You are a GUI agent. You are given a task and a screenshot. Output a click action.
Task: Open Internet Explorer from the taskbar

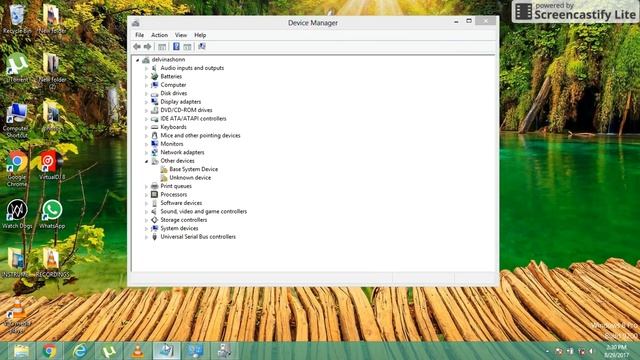pyautogui.click(x=80, y=351)
